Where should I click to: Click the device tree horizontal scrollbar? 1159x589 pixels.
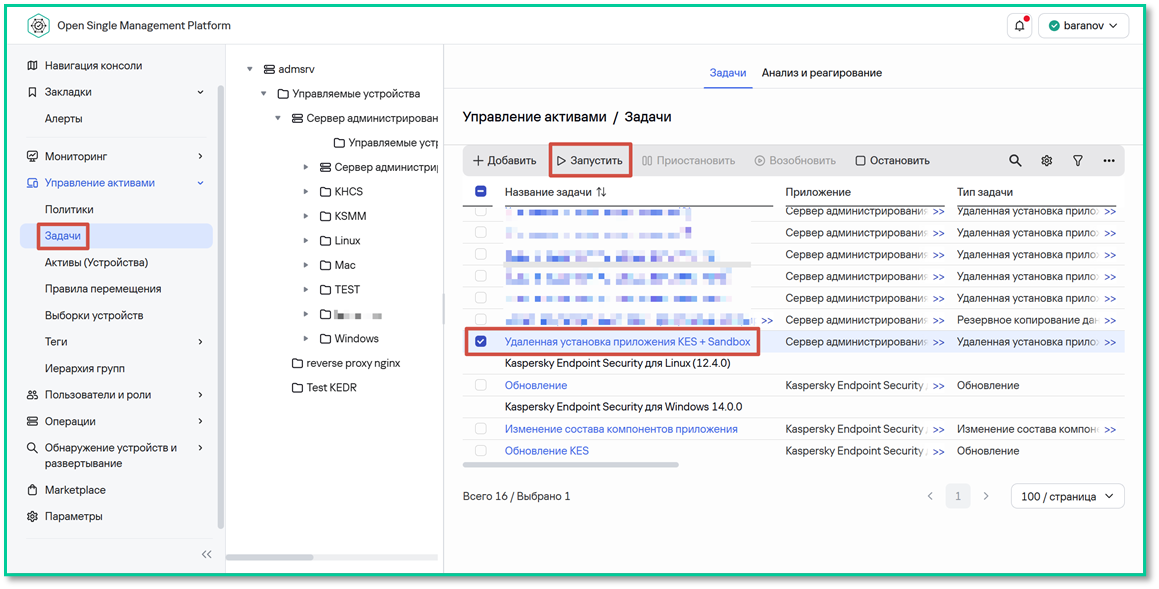pyautogui.click(x=268, y=557)
